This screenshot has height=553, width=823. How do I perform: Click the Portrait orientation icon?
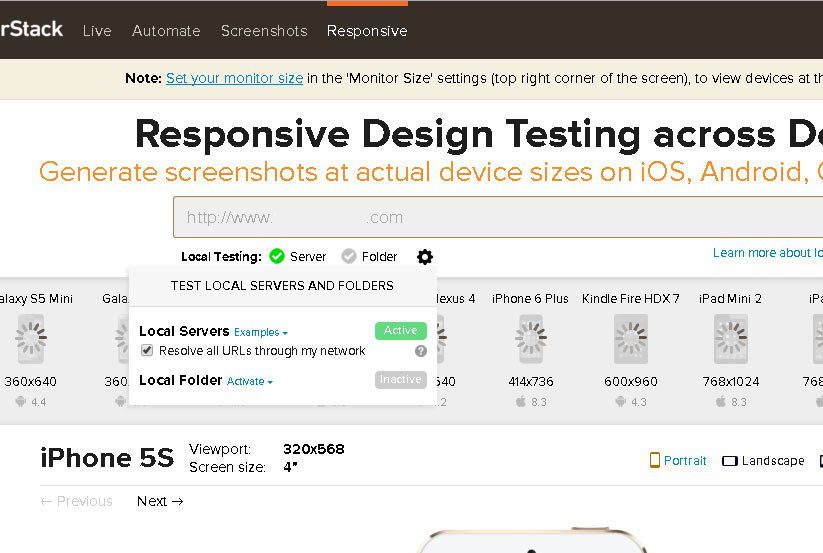pyautogui.click(x=655, y=461)
